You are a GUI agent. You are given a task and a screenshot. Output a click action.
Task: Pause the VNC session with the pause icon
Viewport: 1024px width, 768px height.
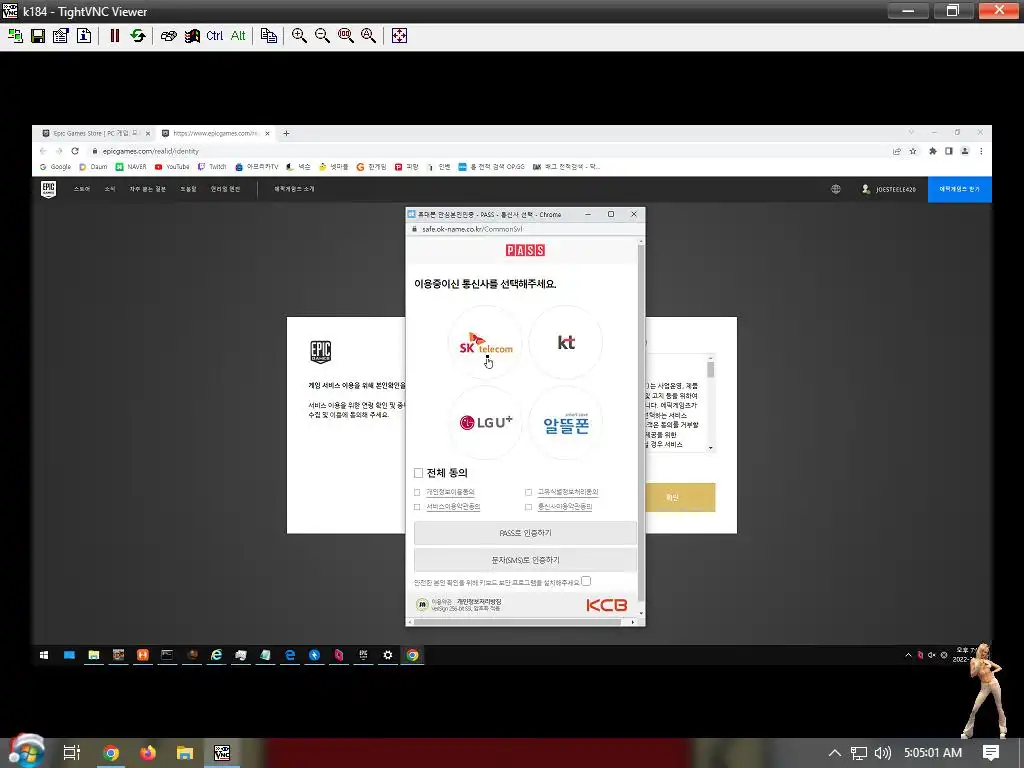click(114, 36)
